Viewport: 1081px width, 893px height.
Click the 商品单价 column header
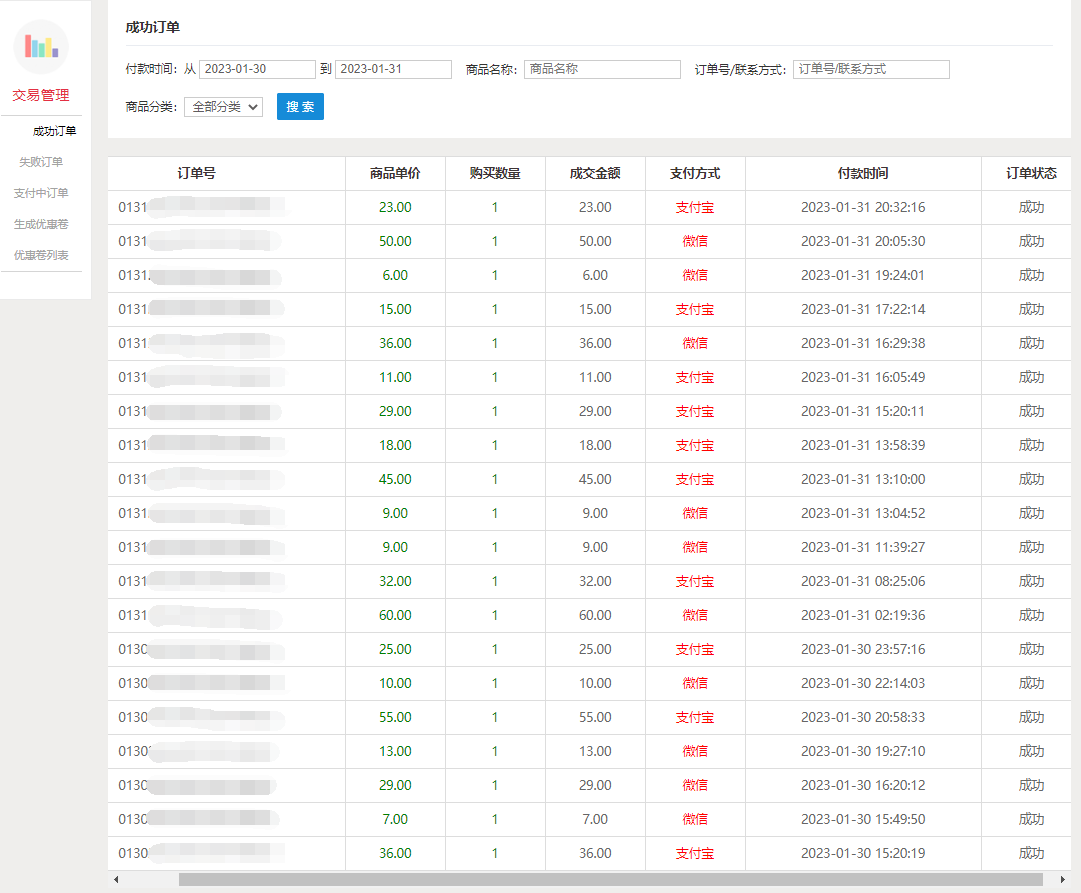click(x=395, y=174)
